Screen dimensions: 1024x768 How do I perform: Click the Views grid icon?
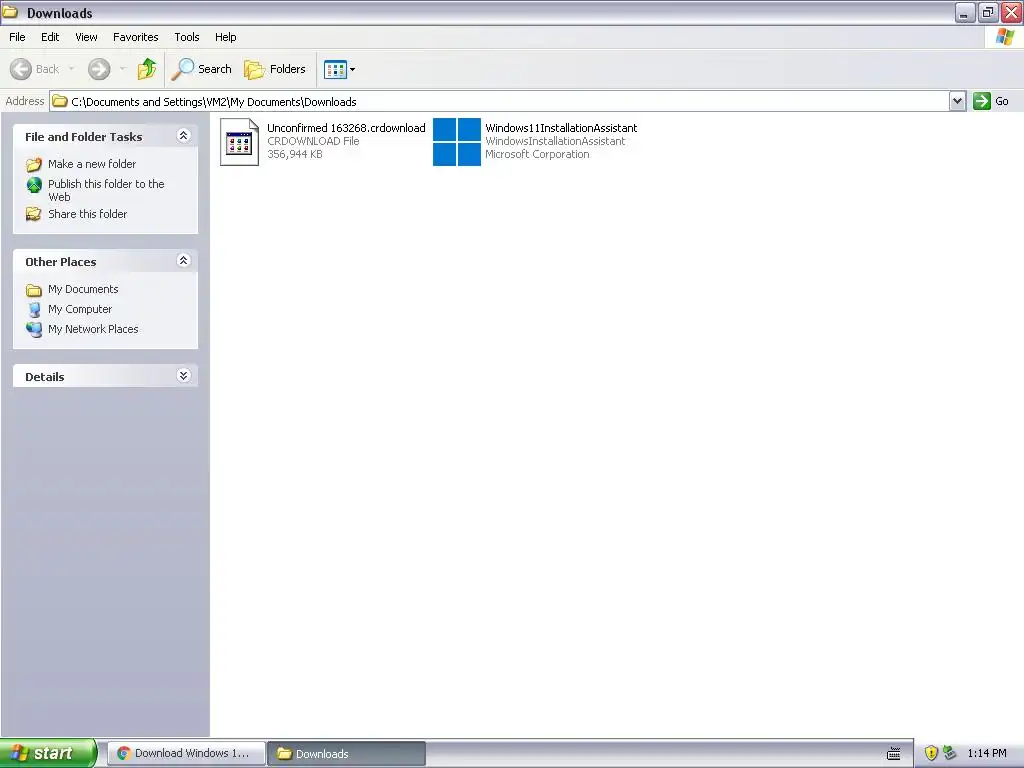(336, 69)
